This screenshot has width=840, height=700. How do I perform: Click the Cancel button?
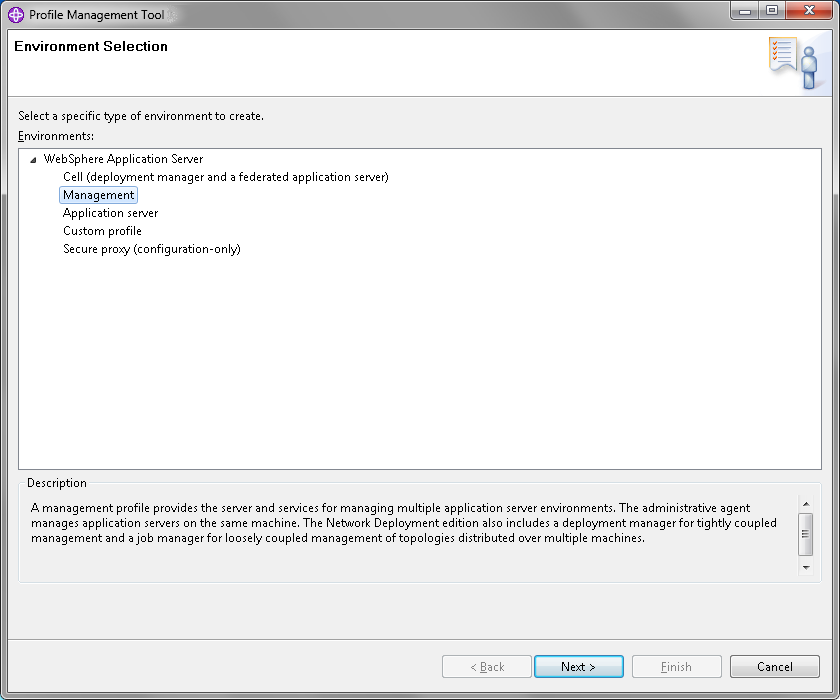[775, 667]
